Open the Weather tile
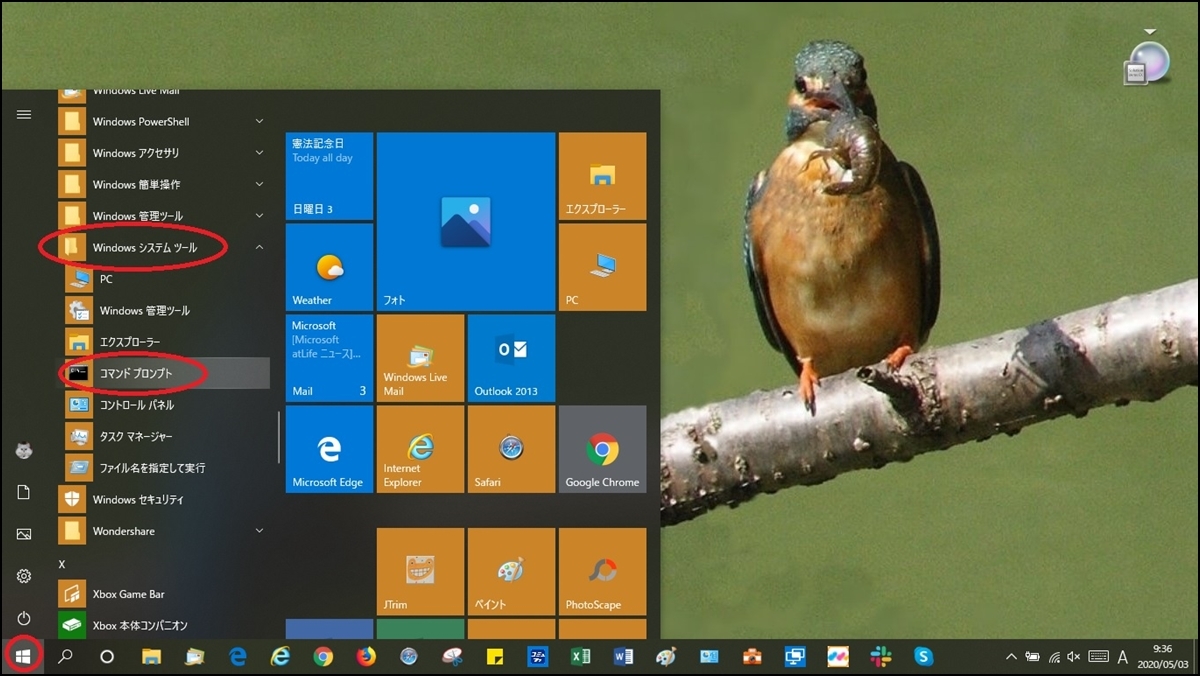This screenshot has height=676, width=1200. (x=329, y=267)
